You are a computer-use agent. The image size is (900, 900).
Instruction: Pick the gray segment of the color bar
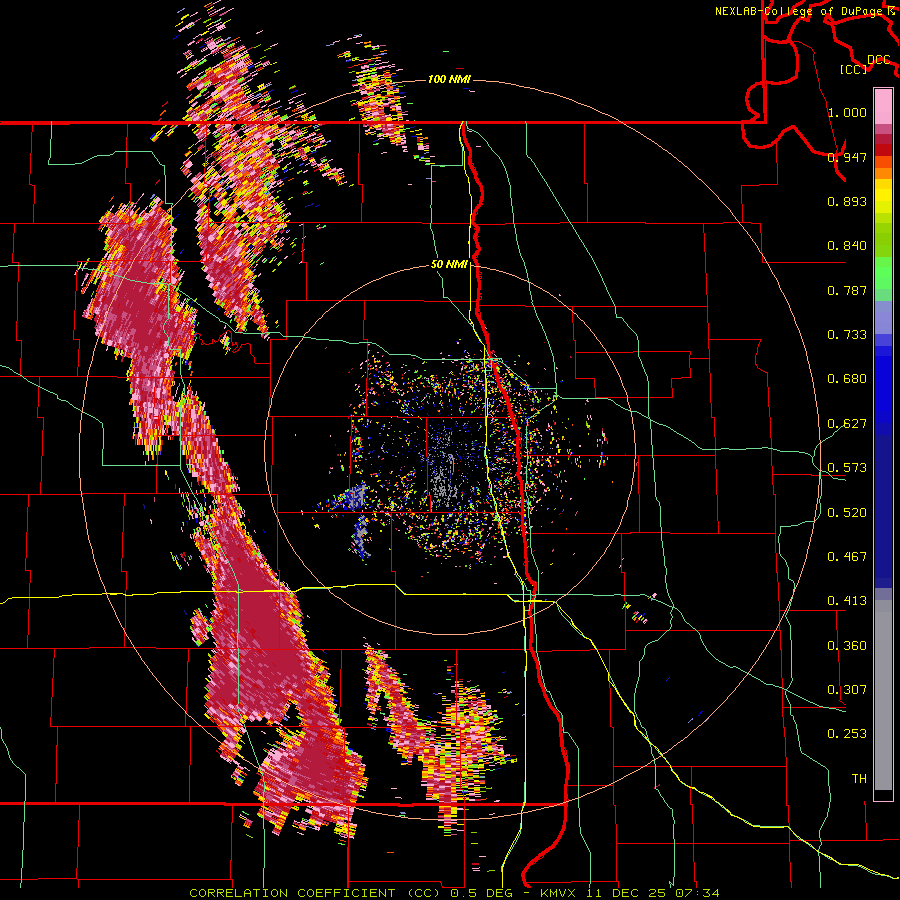pyautogui.click(x=883, y=695)
